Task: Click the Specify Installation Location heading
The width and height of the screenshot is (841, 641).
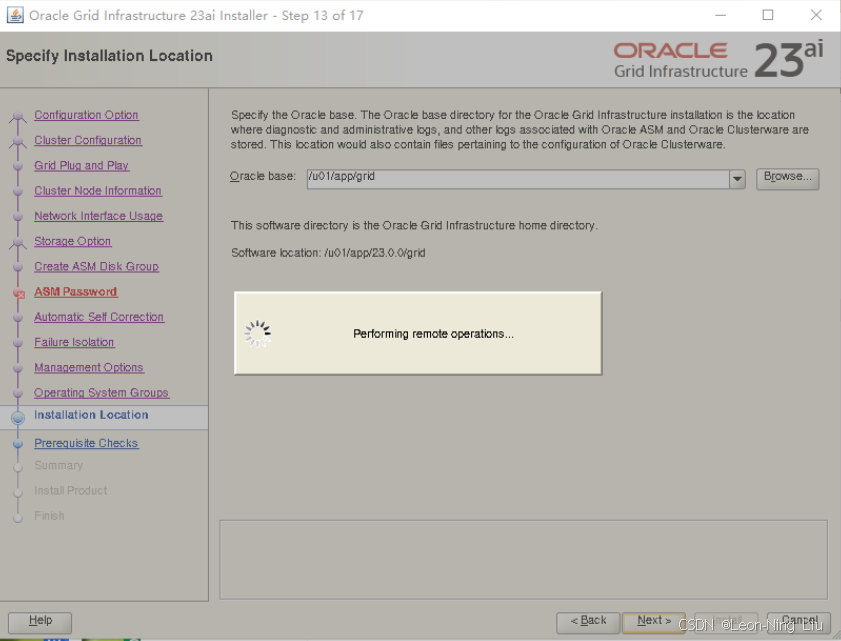Action: coord(109,56)
